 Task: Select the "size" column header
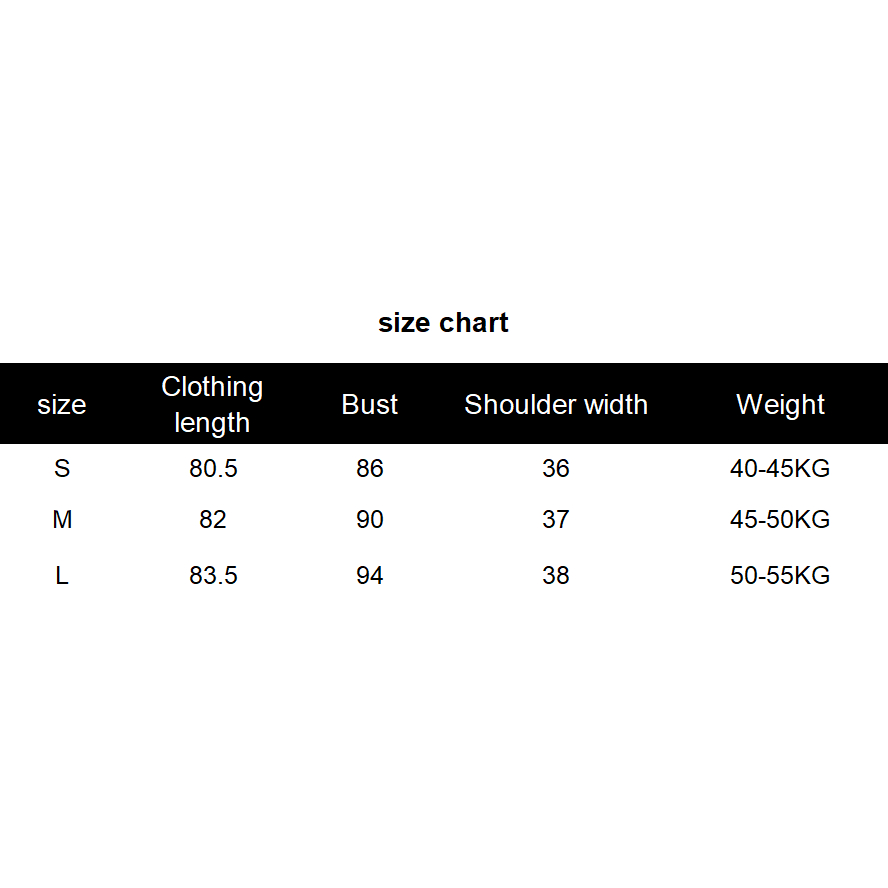click(62, 405)
